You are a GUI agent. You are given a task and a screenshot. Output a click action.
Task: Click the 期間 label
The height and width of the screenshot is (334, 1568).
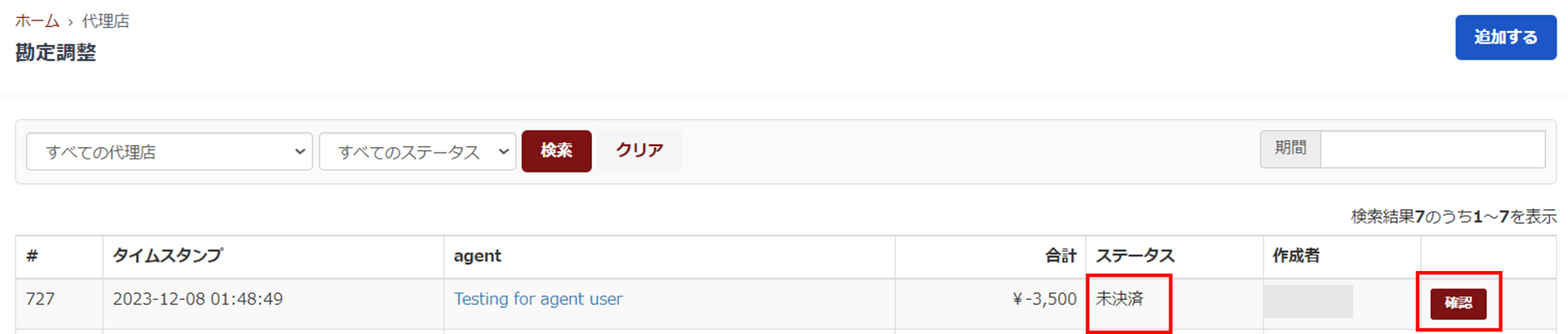coord(1290,149)
